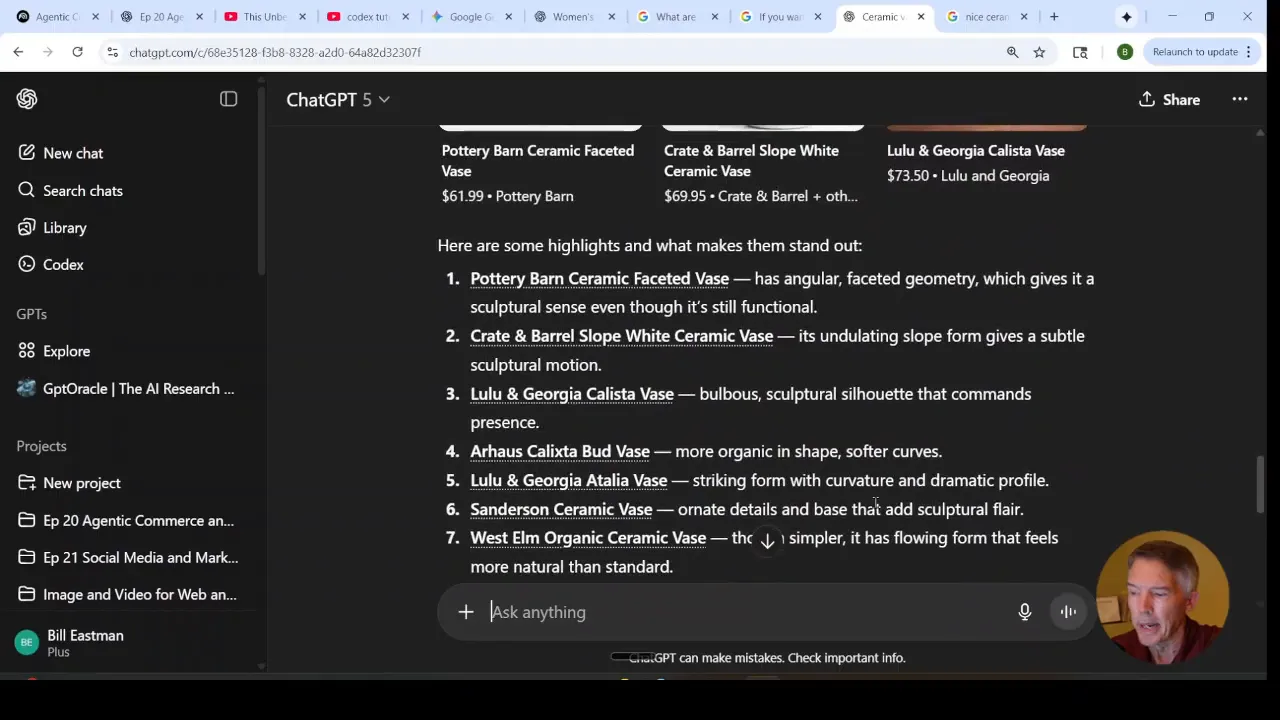
Task: Open the Chrome profile avatar B
Action: pos(1125,52)
